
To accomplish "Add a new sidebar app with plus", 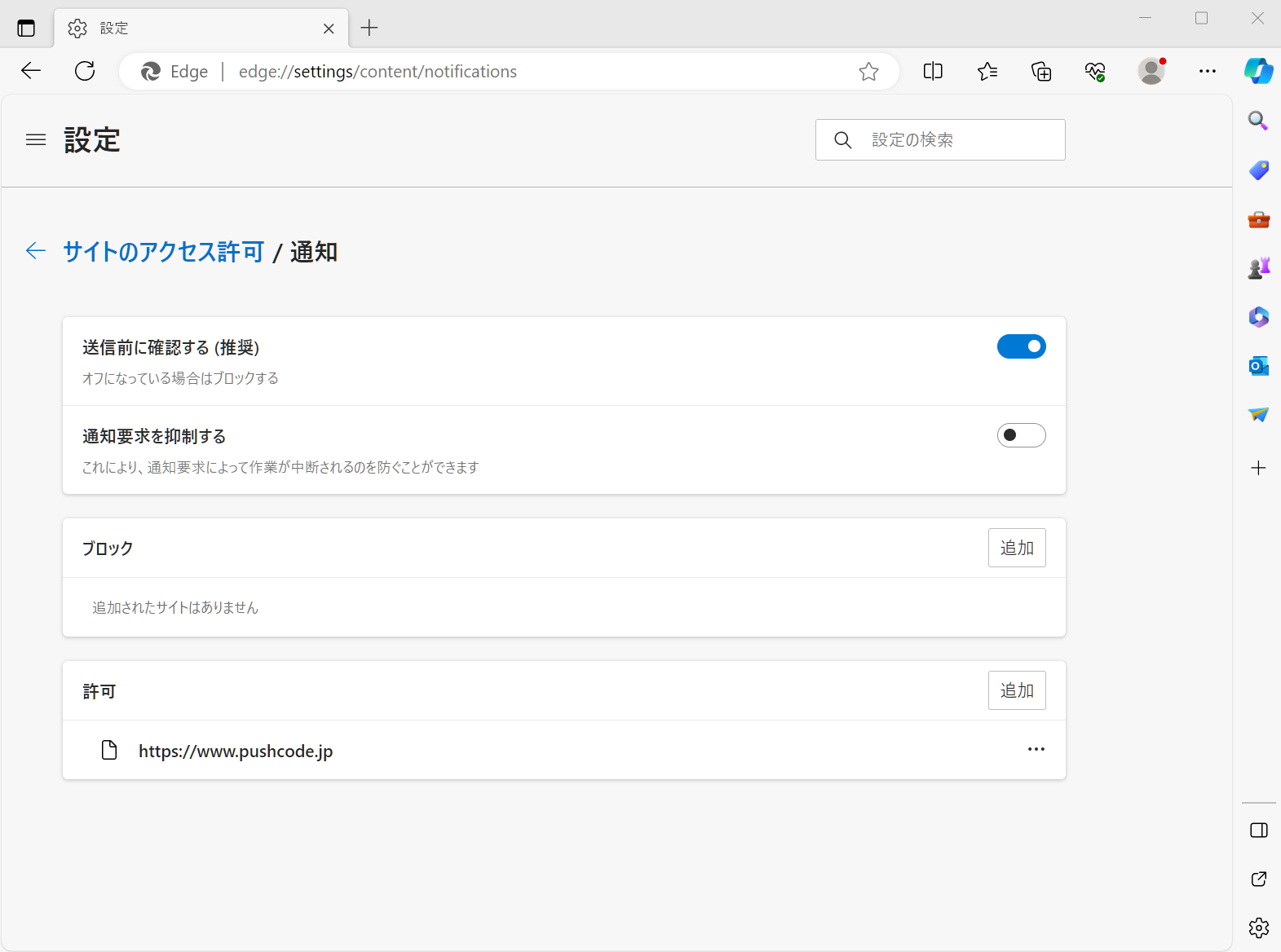I will coord(1258,468).
